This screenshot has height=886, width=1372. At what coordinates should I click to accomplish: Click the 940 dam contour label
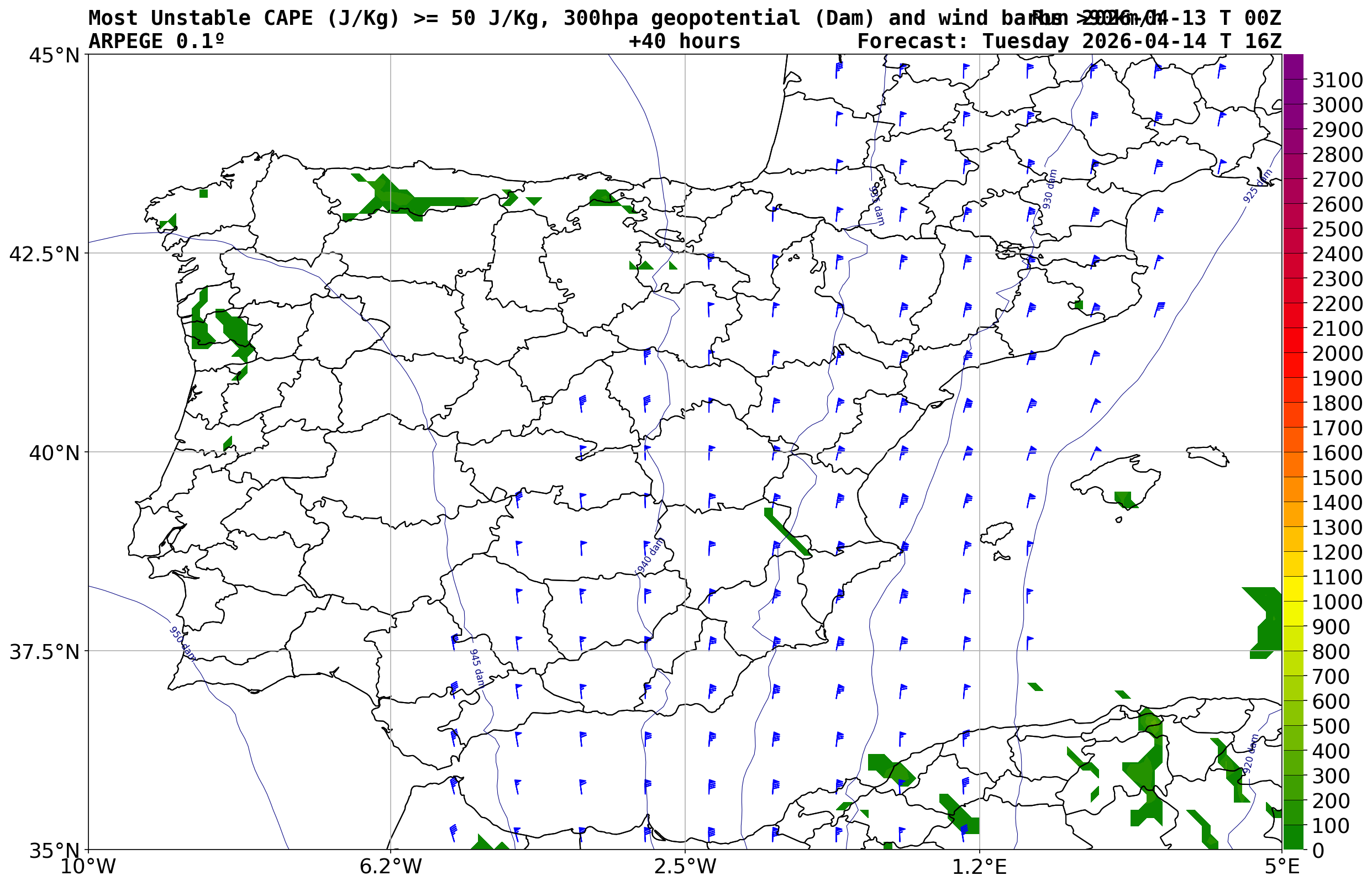point(650,556)
